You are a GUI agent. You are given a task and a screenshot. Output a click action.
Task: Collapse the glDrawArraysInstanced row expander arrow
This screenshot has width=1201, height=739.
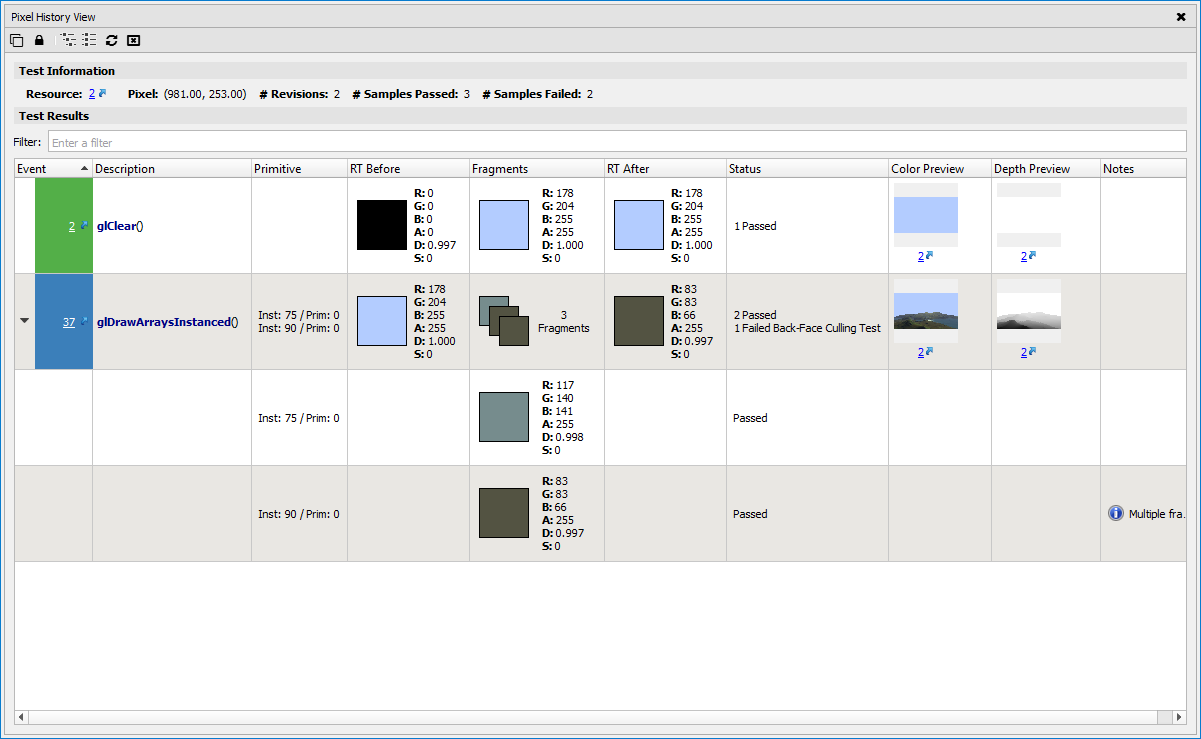click(24, 321)
